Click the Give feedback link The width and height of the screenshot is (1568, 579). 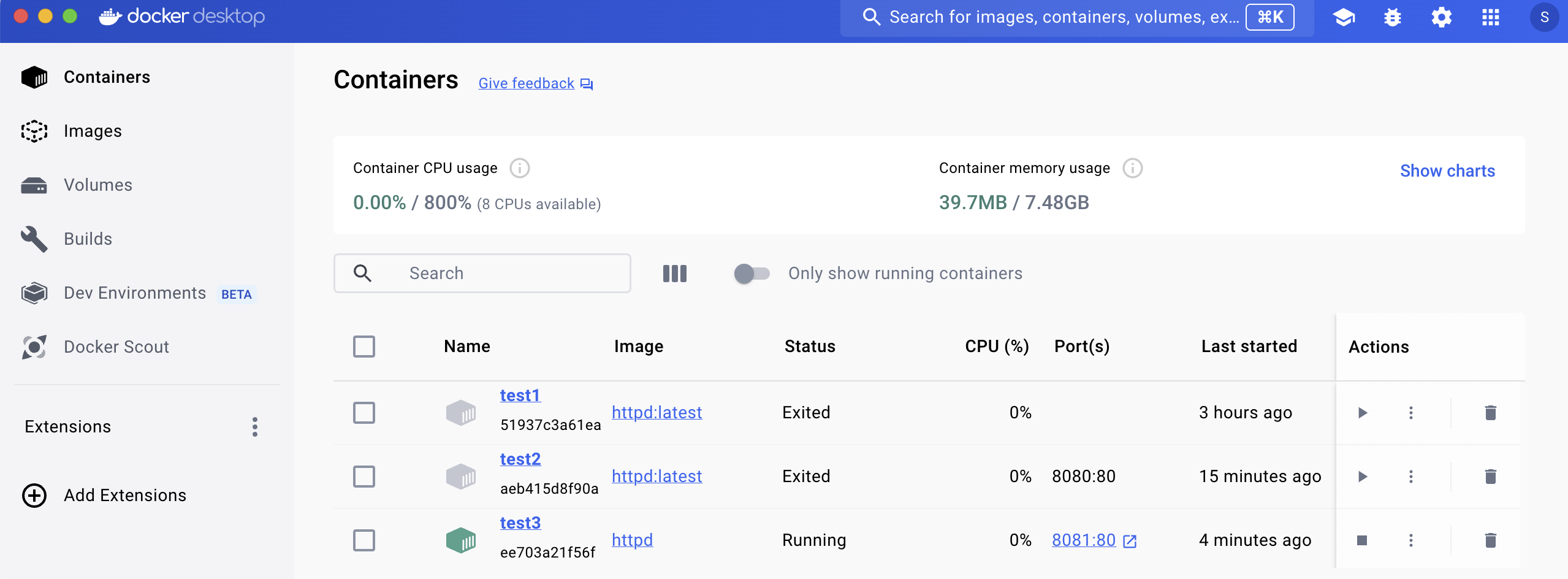(x=527, y=83)
